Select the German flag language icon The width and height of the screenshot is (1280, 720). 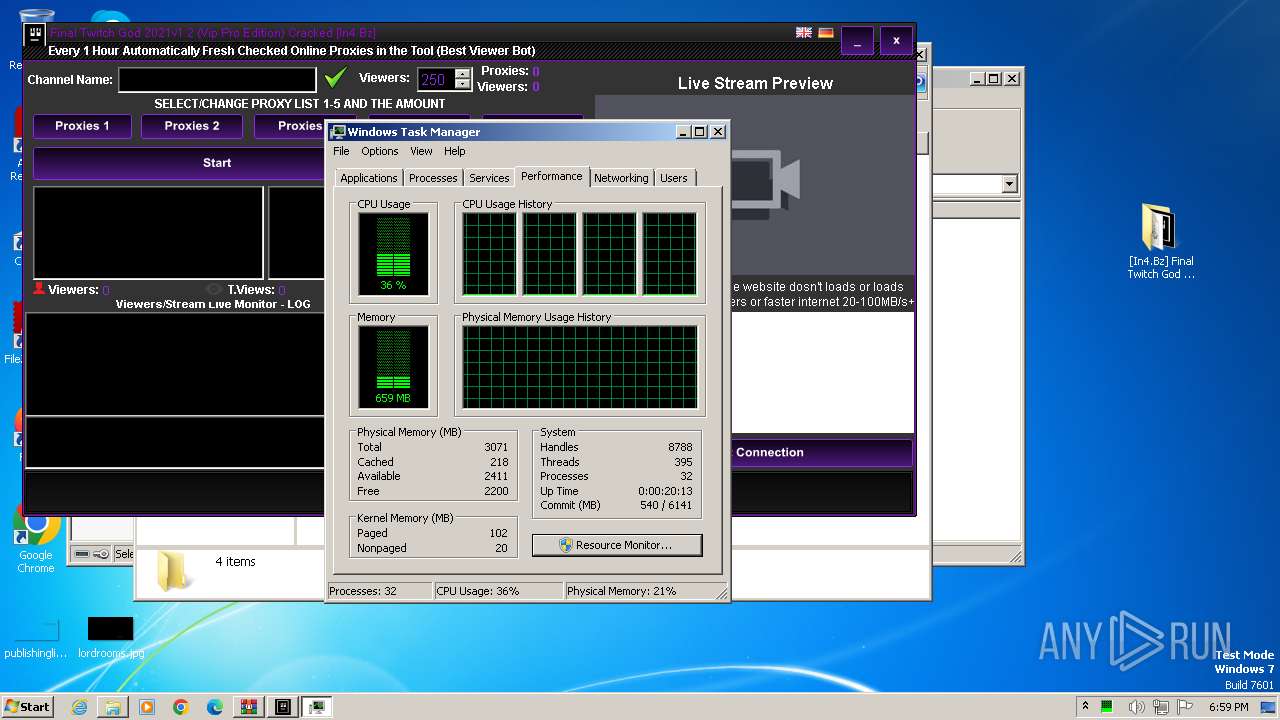826,33
